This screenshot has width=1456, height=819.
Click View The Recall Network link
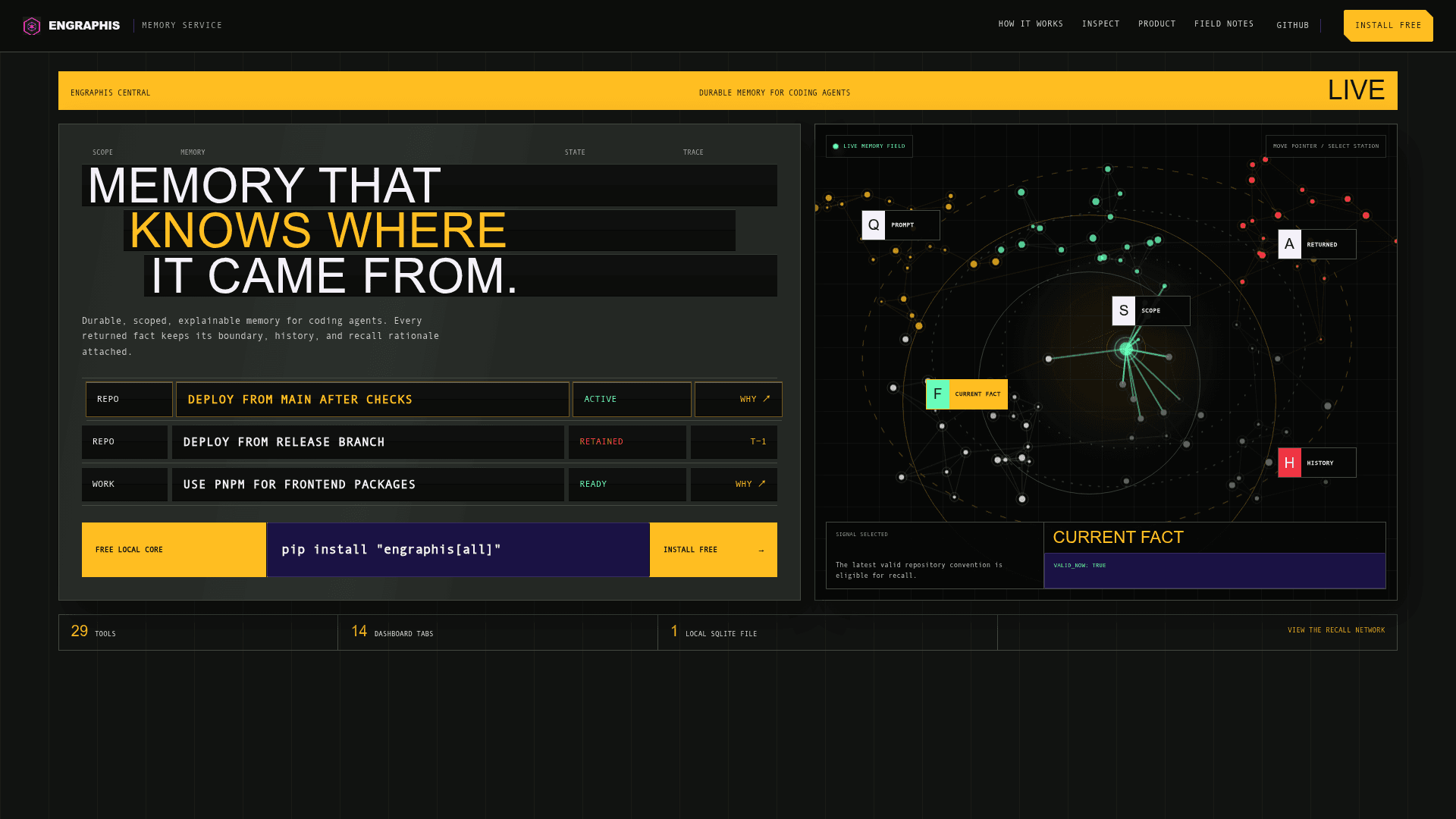(x=1336, y=630)
